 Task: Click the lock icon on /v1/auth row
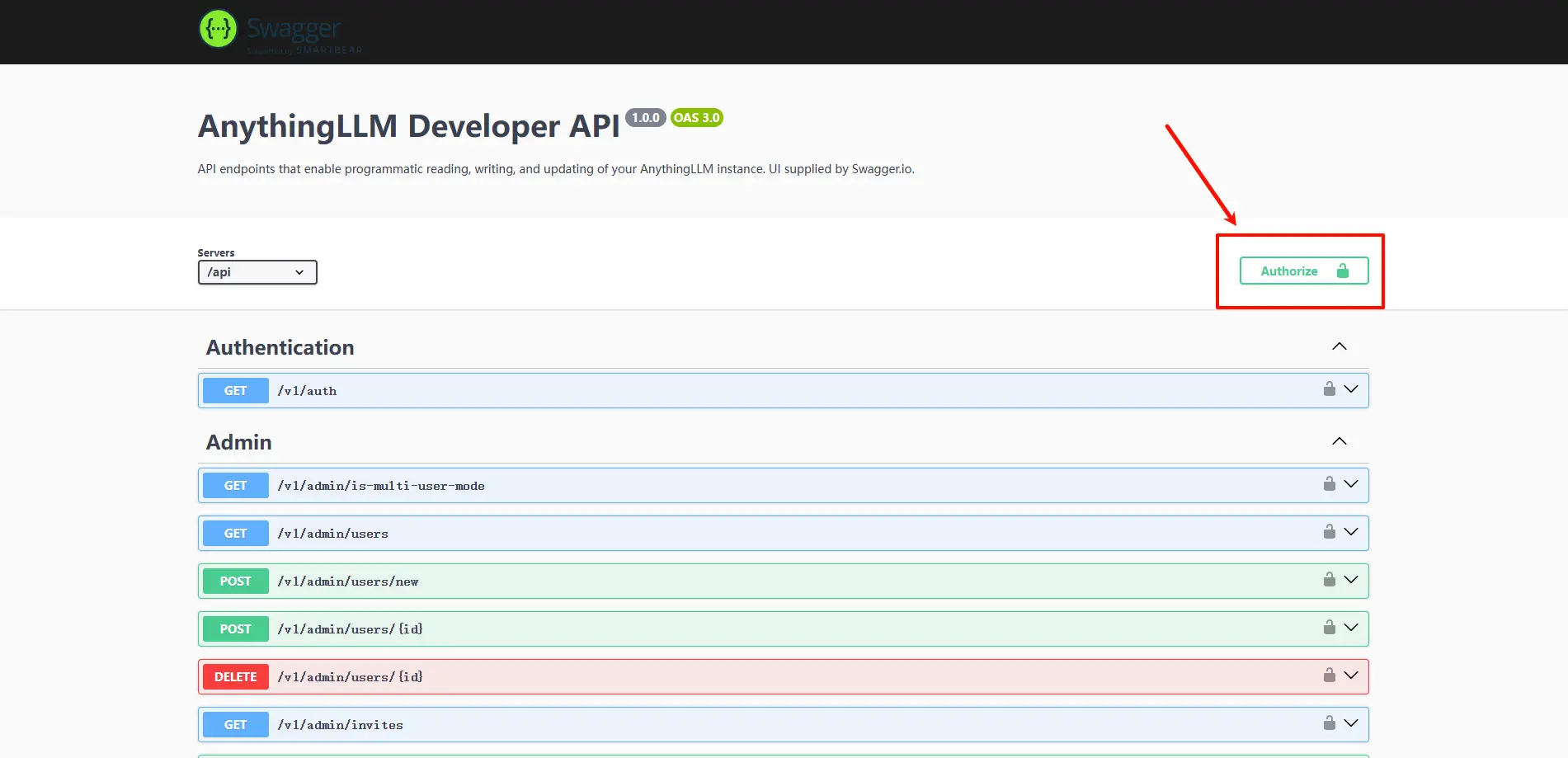(1330, 388)
